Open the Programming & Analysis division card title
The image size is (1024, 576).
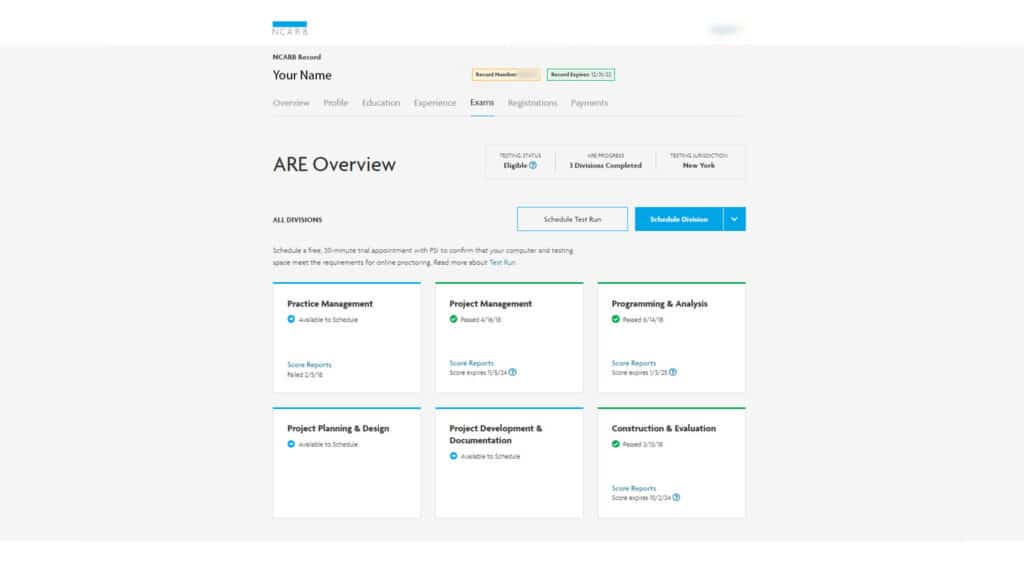[x=660, y=304]
